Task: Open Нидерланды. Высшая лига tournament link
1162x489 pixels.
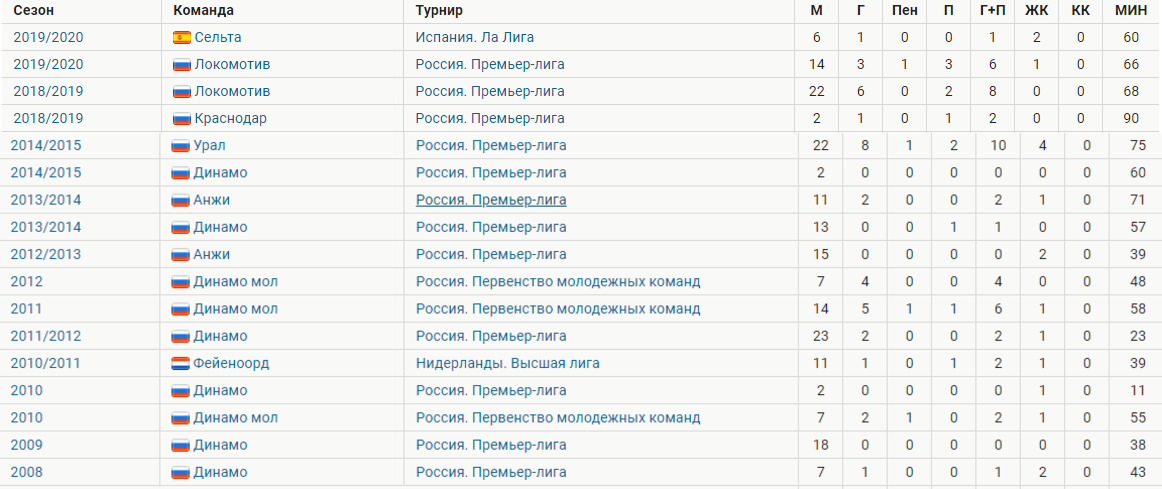Action: tap(508, 364)
